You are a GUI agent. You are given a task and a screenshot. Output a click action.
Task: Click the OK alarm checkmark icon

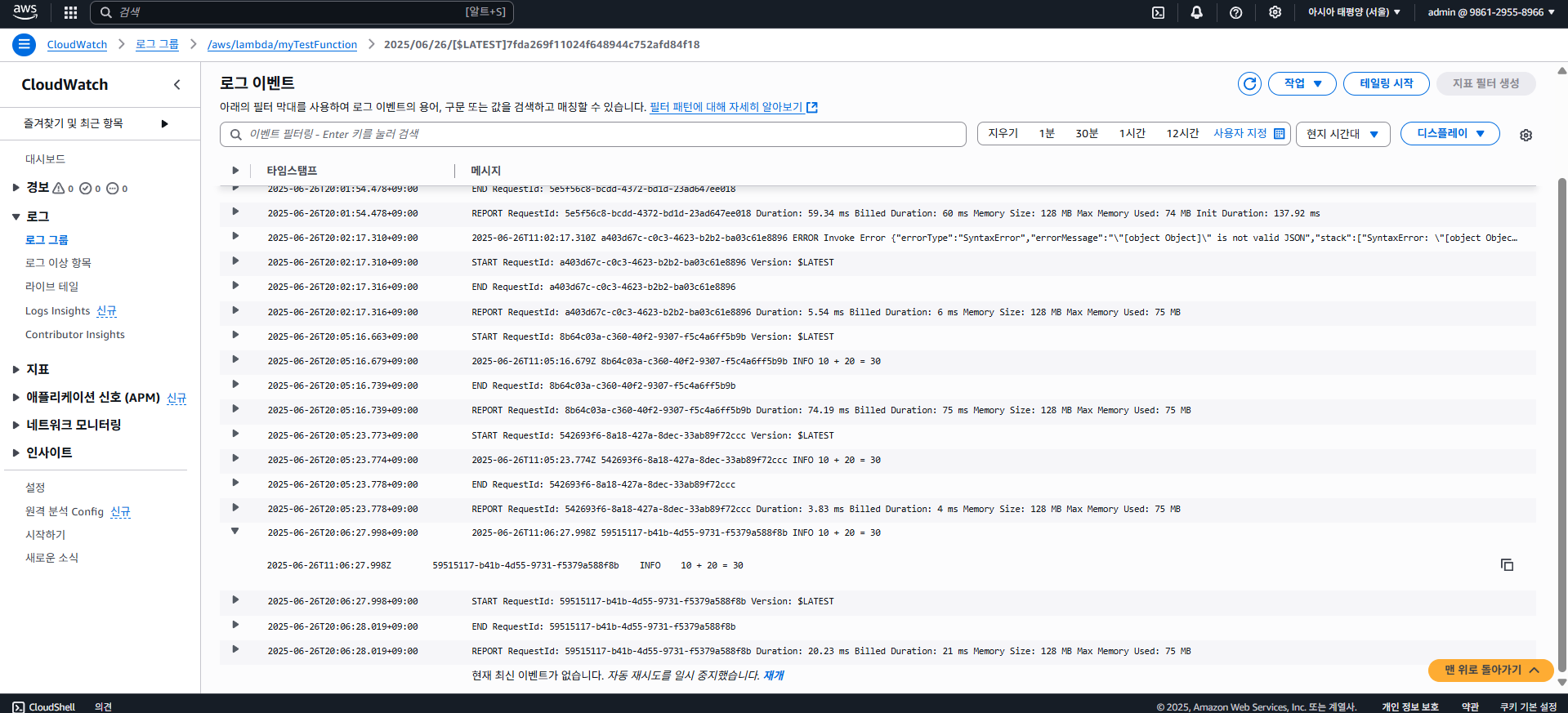85,188
